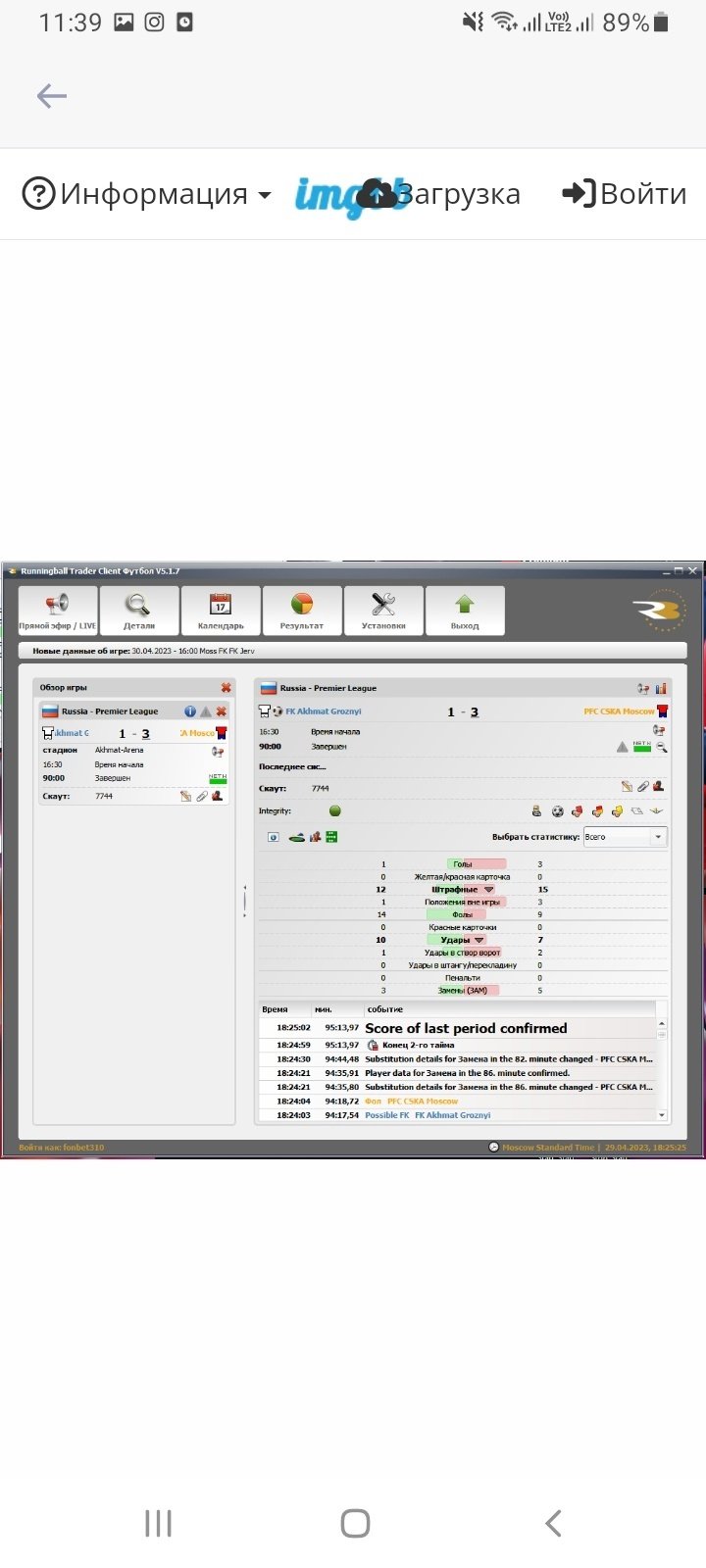Image resolution: width=706 pixels, height=1568 pixels.
Task: Open Установки settings wrench button
Action: 383,611
